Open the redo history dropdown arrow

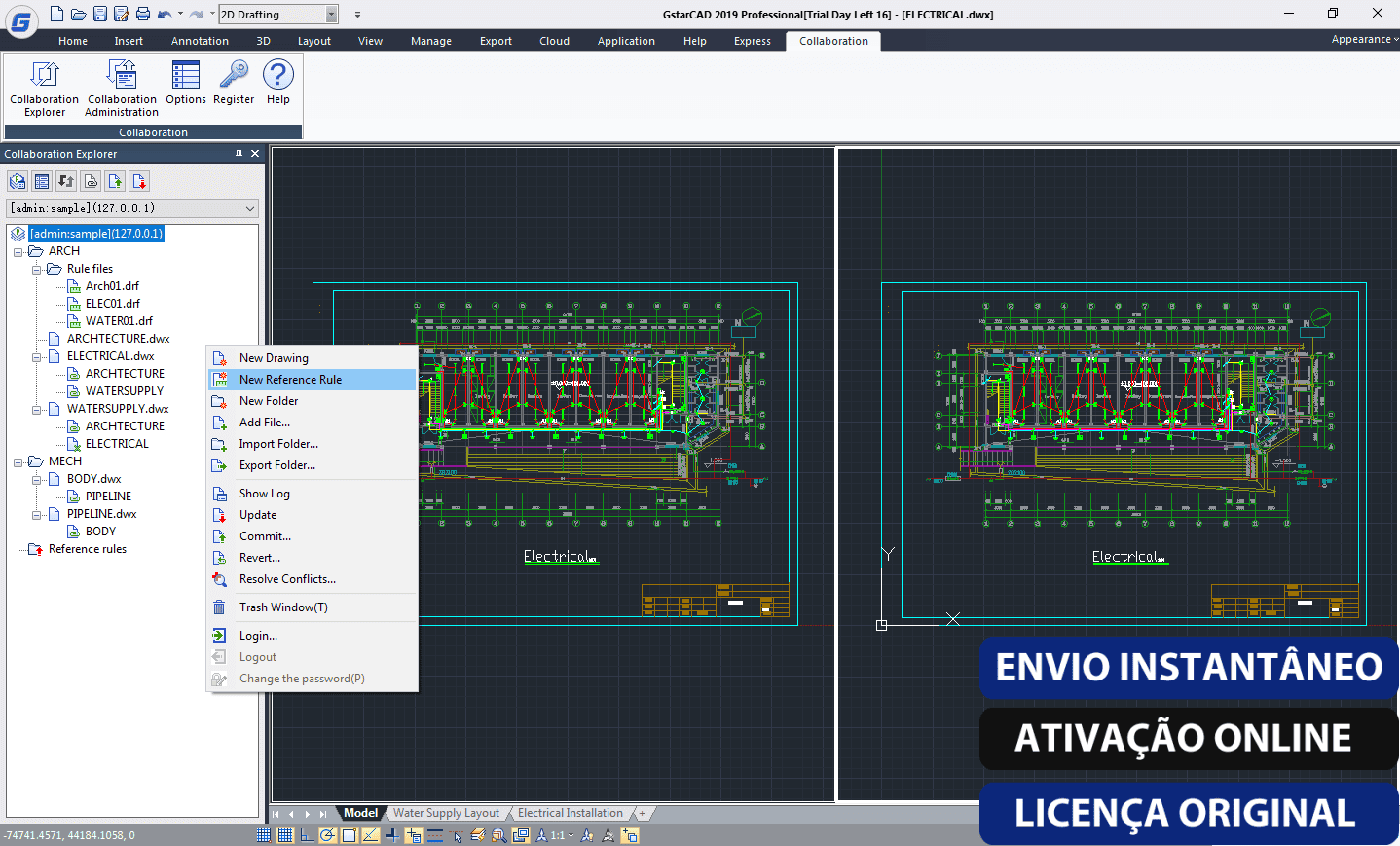coord(212,14)
